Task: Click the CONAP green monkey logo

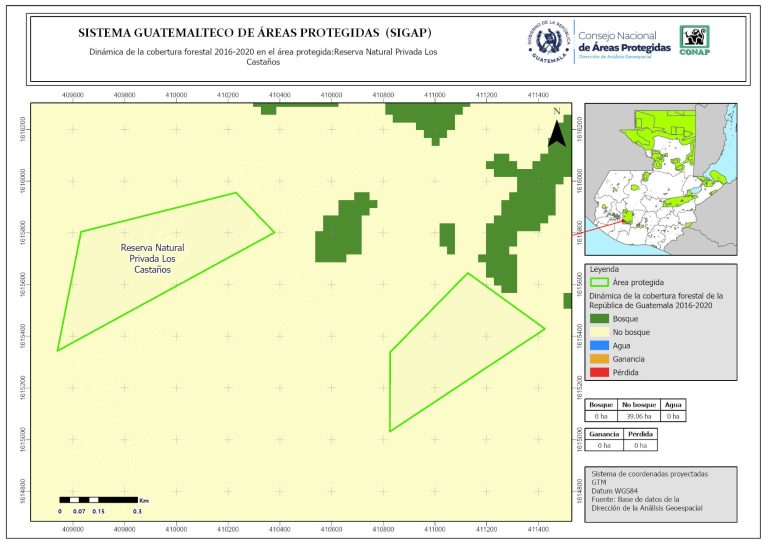Action: (696, 40)
